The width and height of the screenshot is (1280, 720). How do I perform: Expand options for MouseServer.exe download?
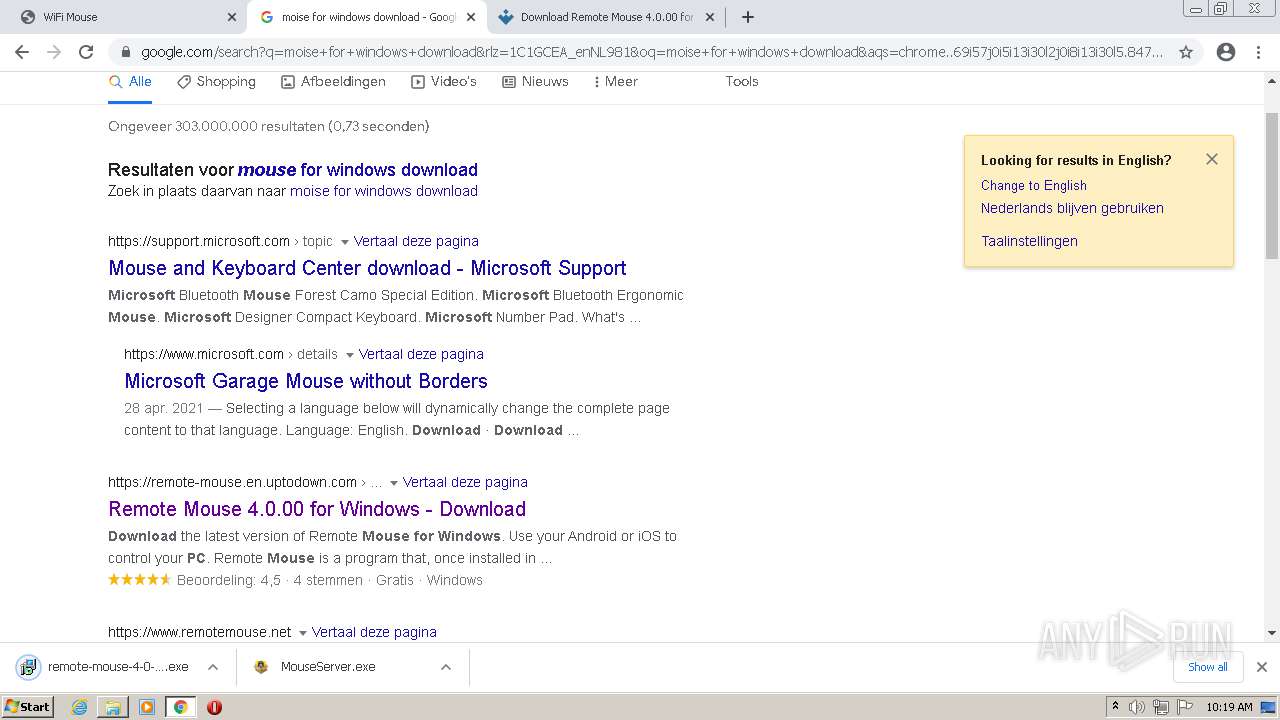[446, 667]
